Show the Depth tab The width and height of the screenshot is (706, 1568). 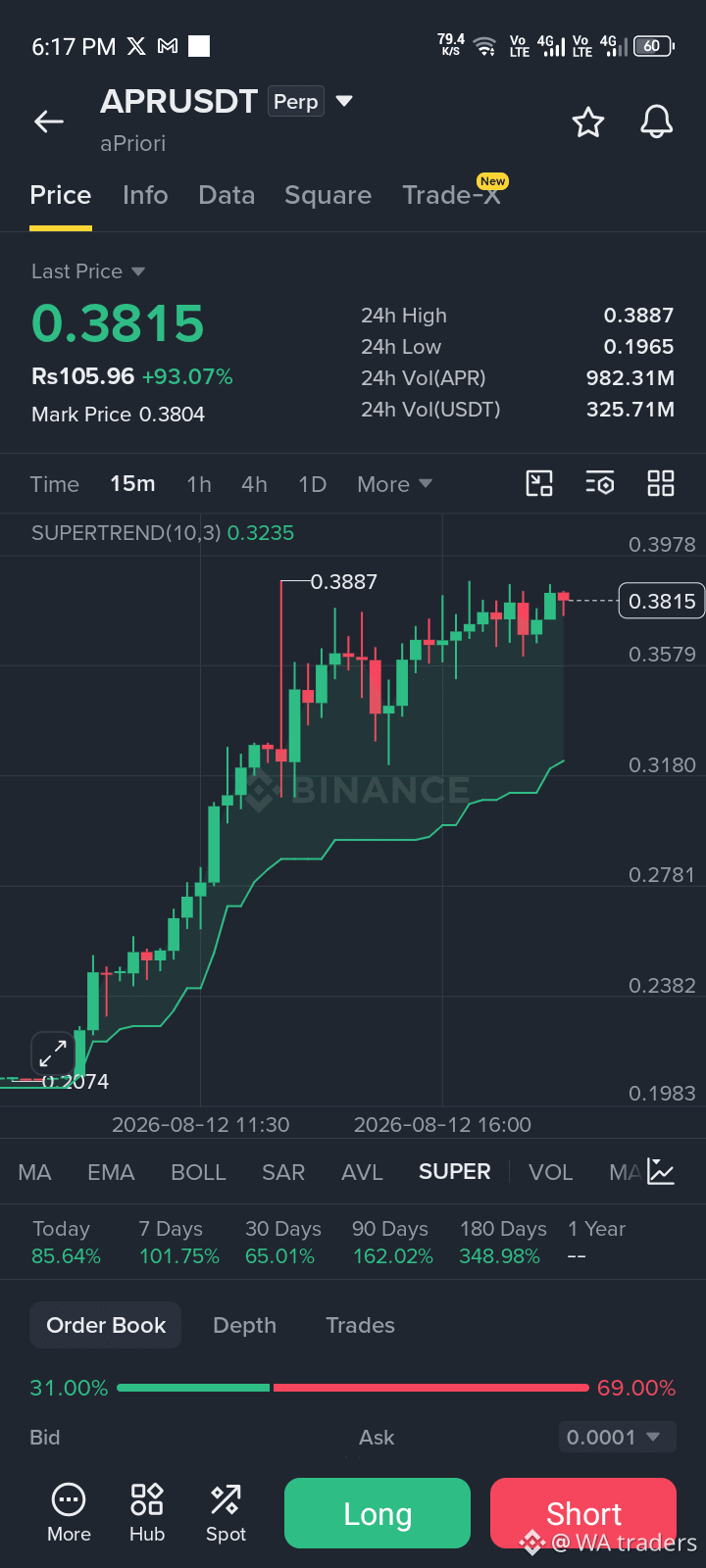245,1325
